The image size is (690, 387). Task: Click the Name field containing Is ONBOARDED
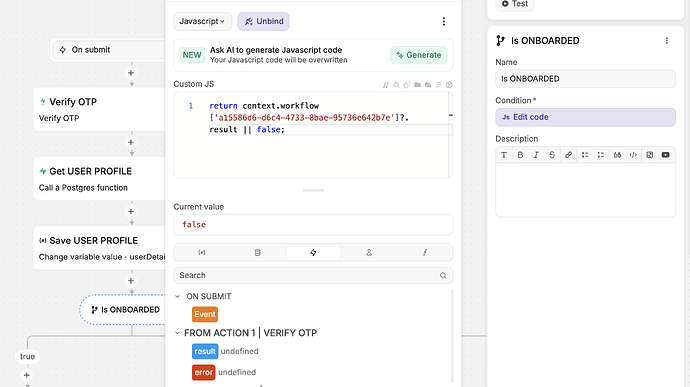[x=585, y=79]
